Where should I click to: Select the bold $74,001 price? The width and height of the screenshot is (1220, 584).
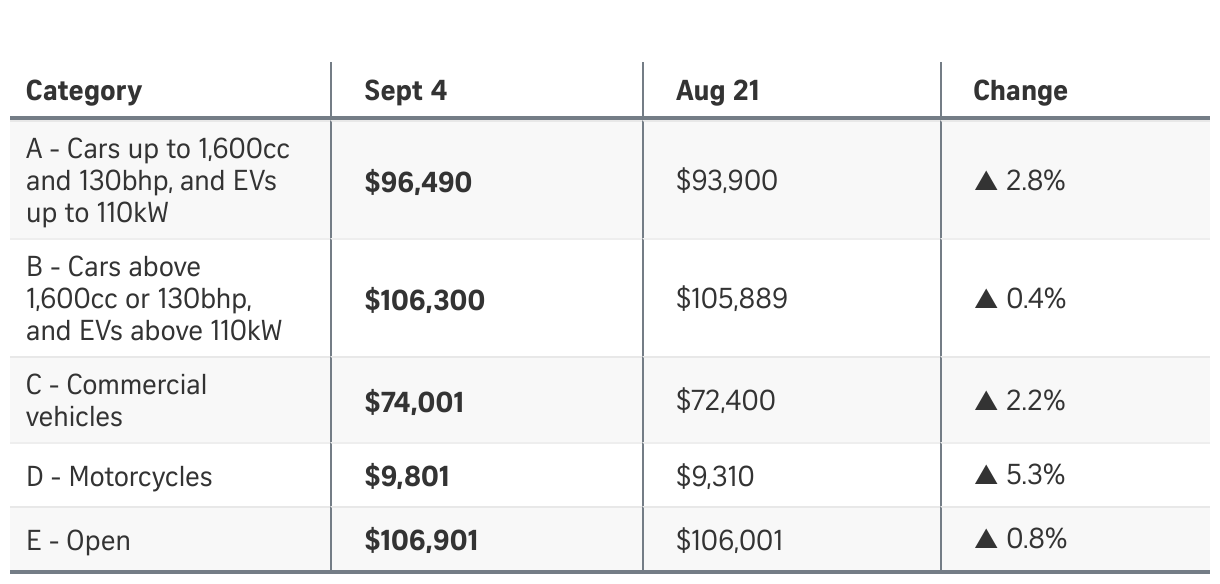point(414,402)
